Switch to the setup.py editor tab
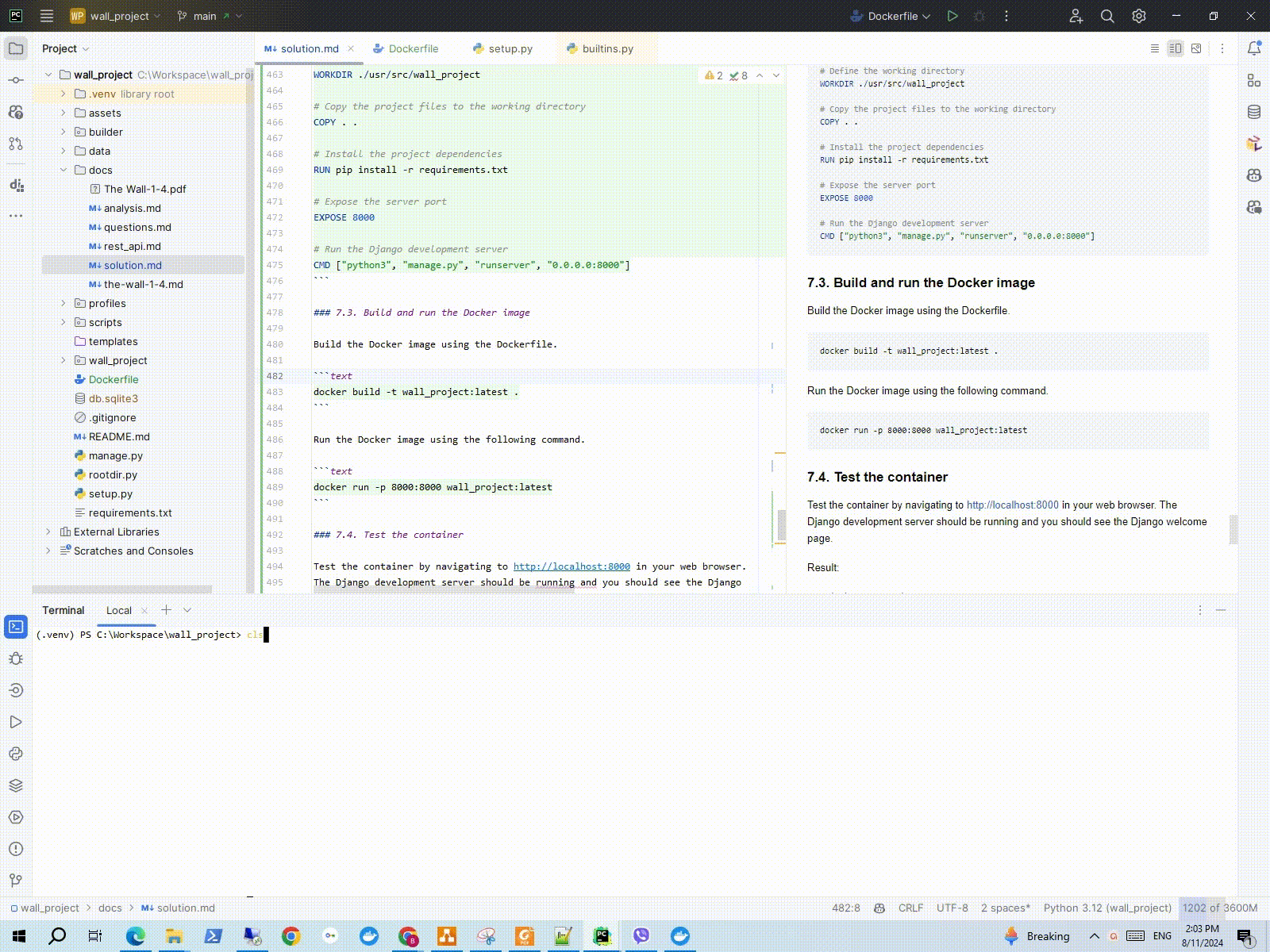Viewport: 1270px width, 952px height. (502, 48)
